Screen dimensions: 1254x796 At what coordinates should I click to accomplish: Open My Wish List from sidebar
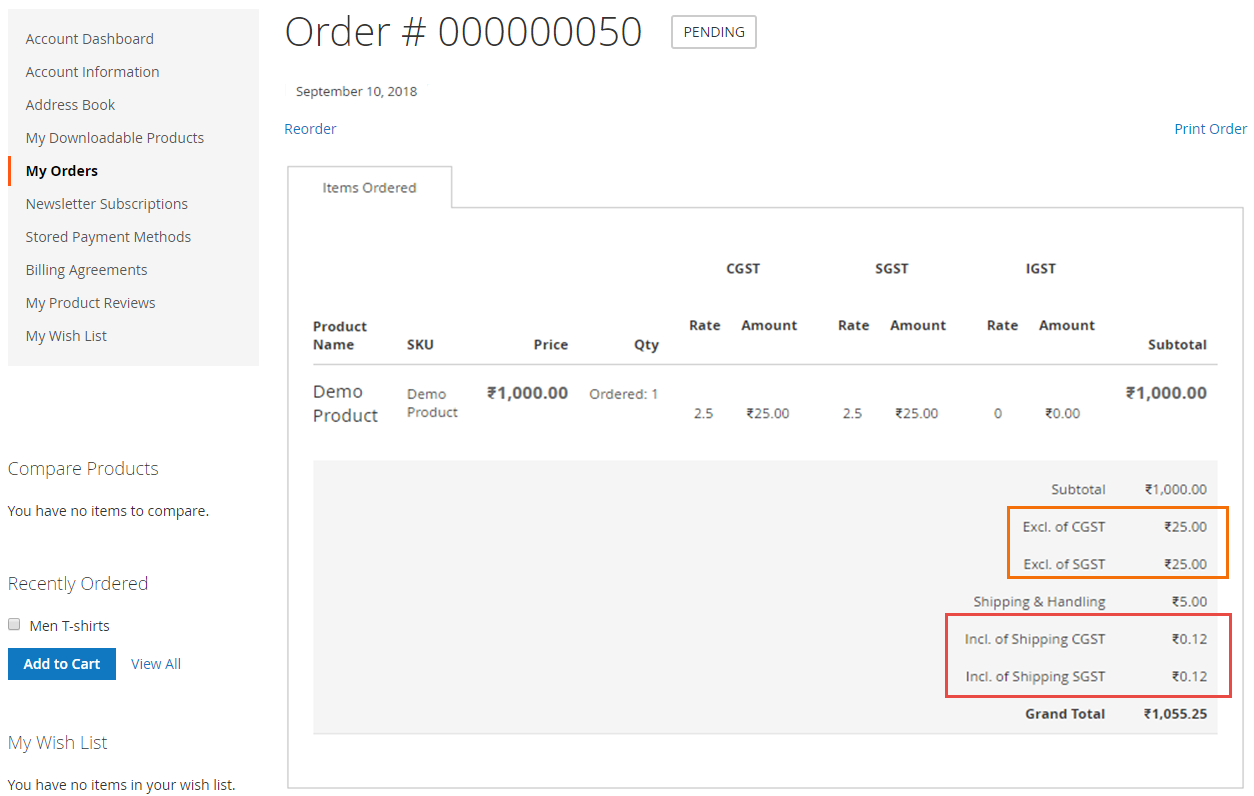pos(66,335)
